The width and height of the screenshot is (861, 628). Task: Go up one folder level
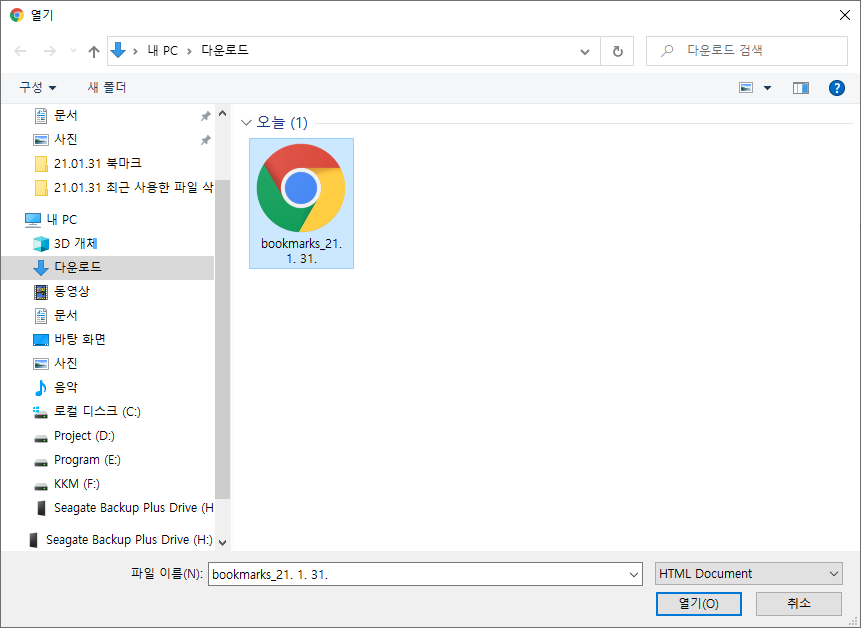94,52
